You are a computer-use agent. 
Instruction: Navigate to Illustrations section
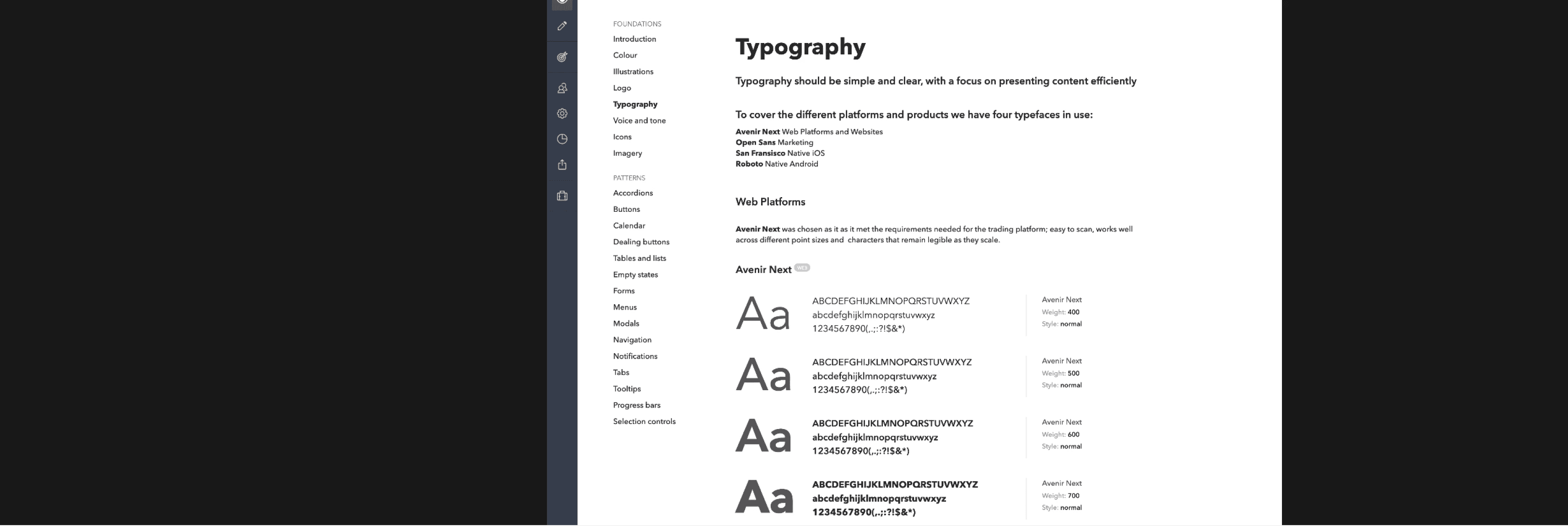click(633, 72)
